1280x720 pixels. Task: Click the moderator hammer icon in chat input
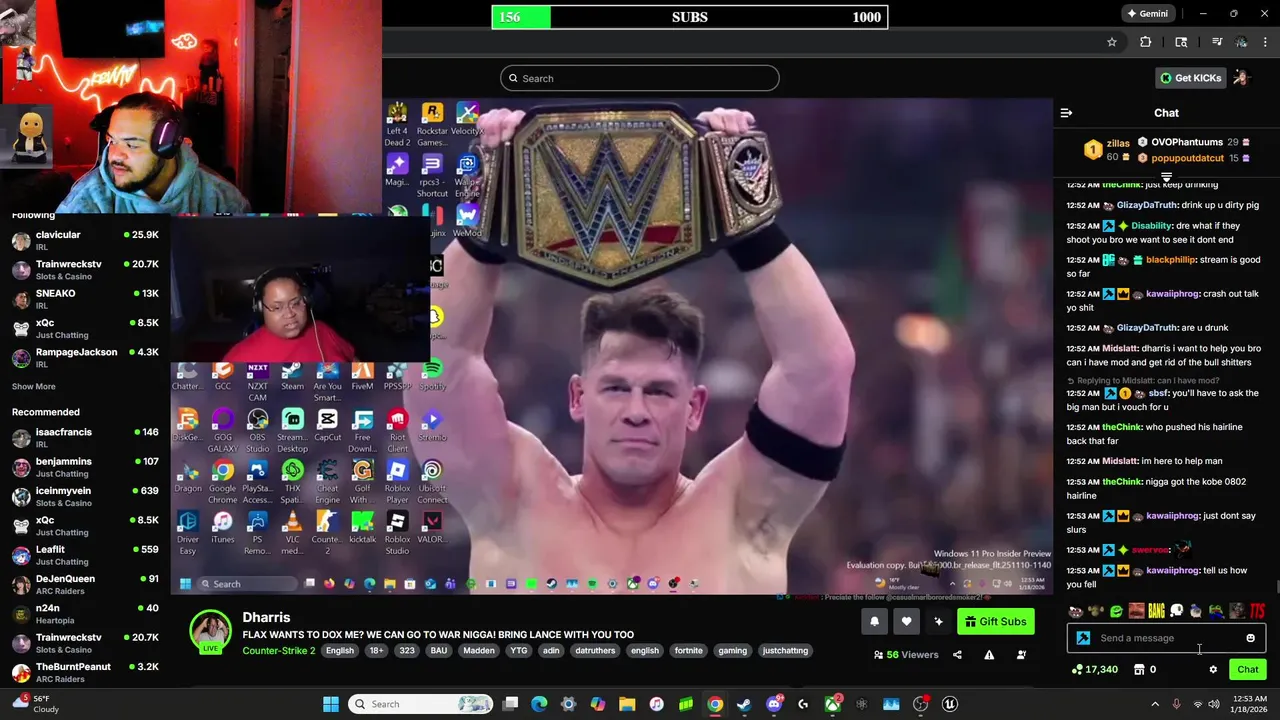point(1083,638)
